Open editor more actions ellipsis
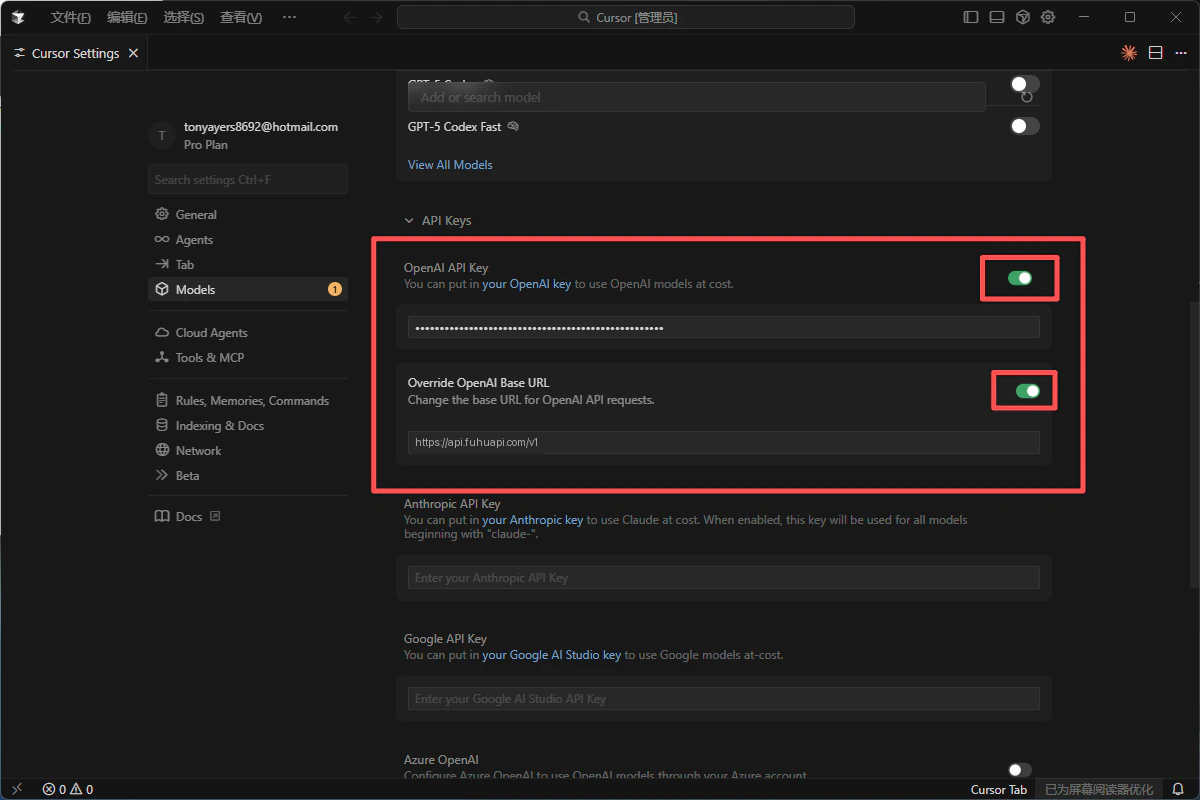This screenshot has height=800, width=1200. [1181, 53]
